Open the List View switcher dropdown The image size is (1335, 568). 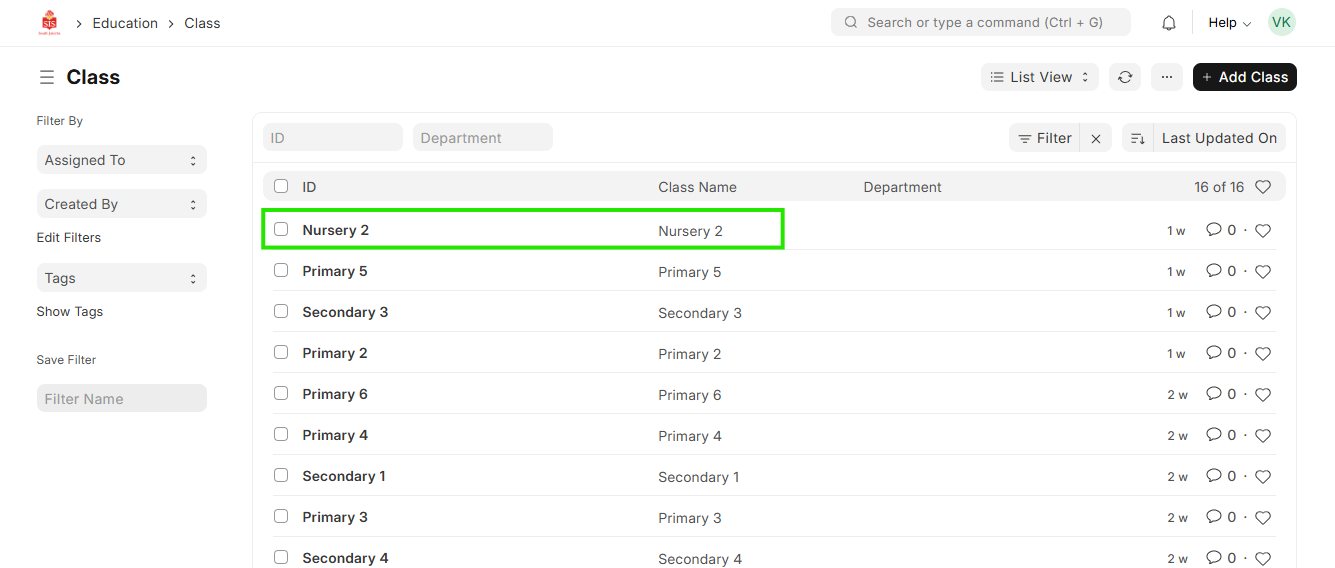coord(1039,77)
